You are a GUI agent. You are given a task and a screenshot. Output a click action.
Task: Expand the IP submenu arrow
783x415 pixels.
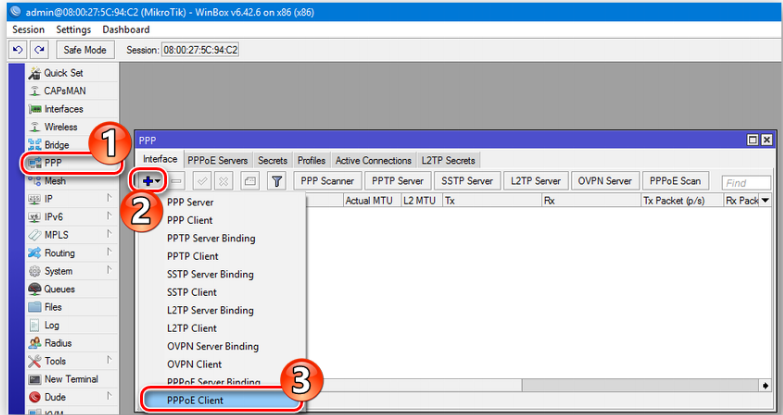pyautogui.click(x=109, y=198)
